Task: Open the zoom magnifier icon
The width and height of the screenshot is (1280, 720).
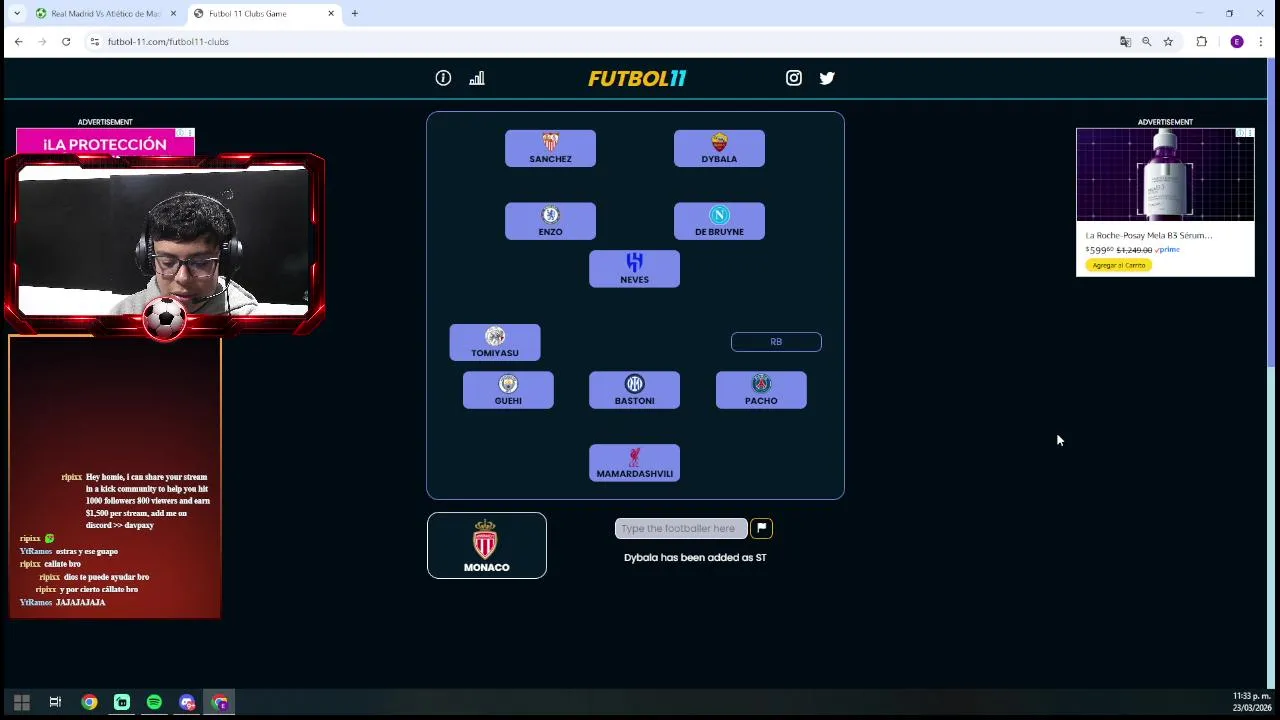Action: click(x=1146, y=42)
